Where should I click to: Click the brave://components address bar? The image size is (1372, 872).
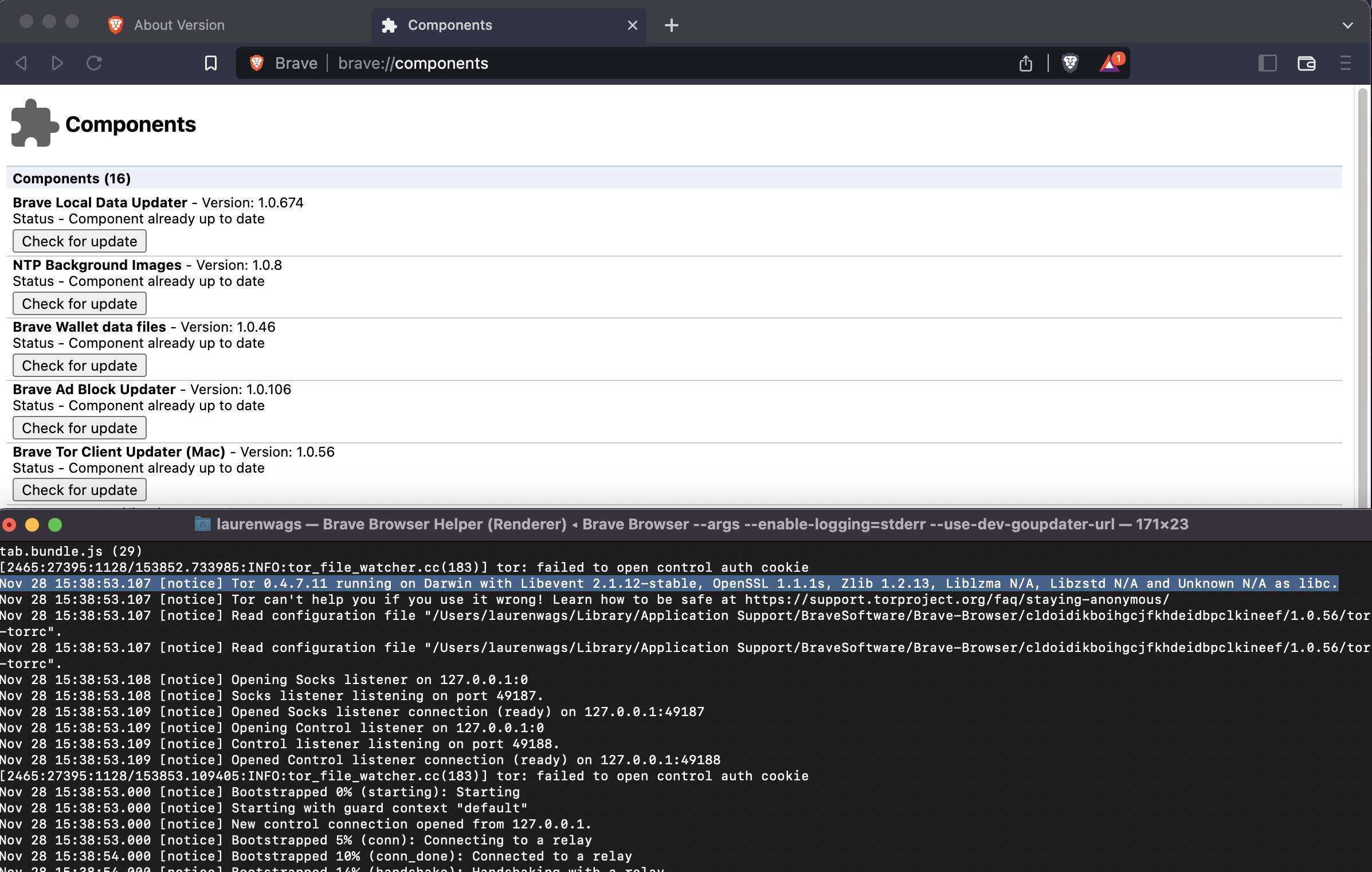point(413,63)
